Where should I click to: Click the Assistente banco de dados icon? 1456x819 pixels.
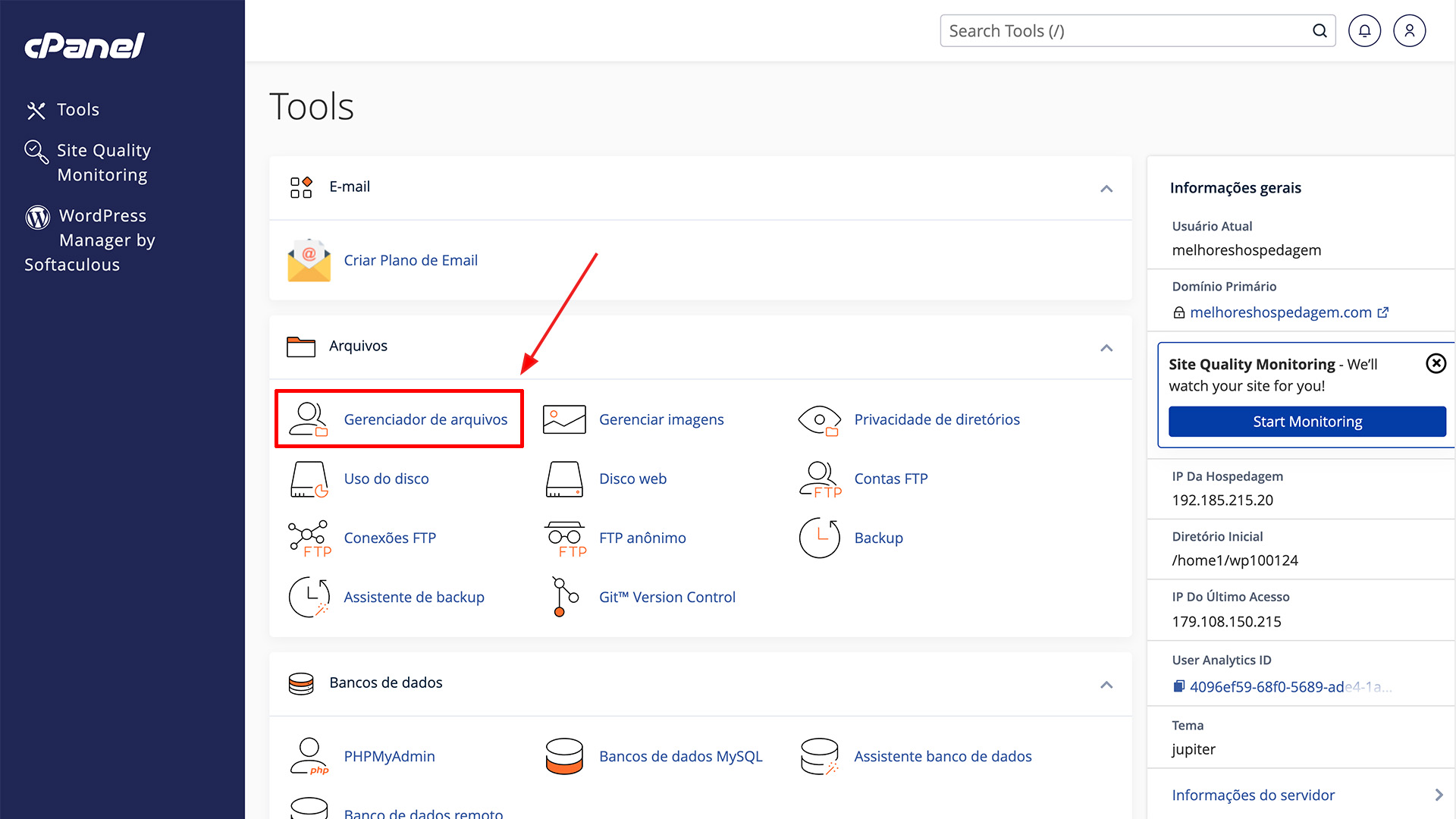(820, 757)
